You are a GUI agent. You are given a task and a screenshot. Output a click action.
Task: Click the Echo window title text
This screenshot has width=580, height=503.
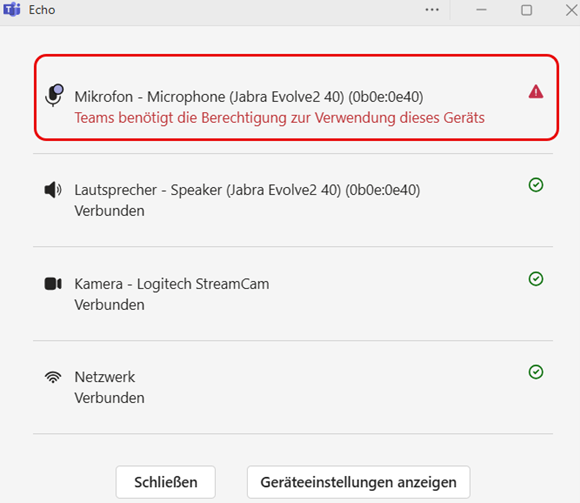(42, 10)
